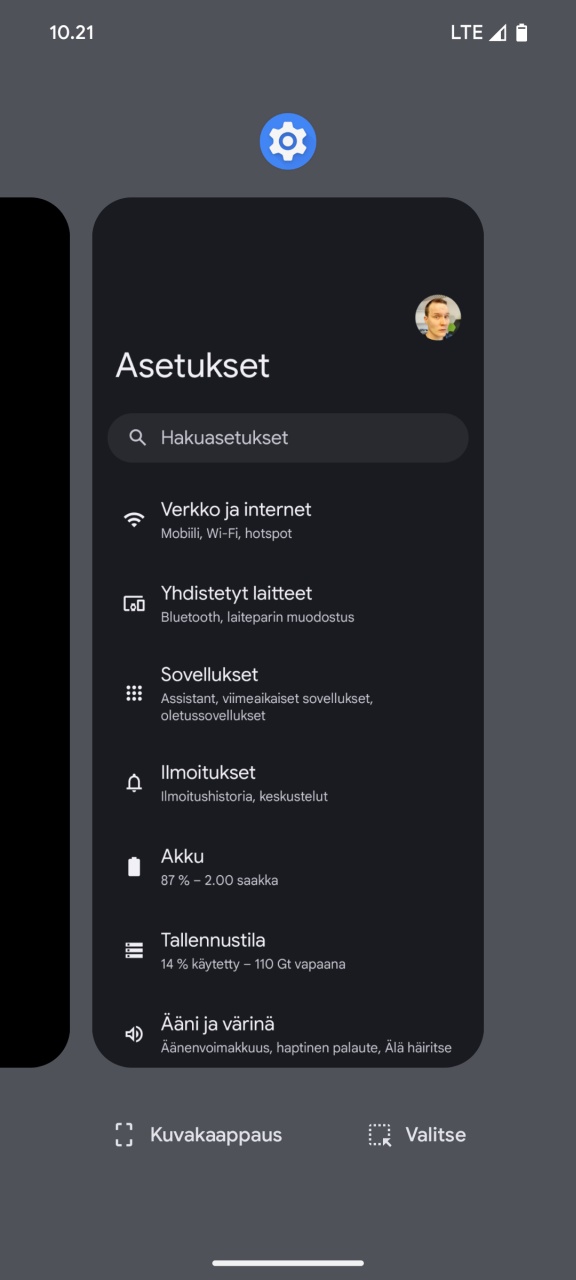576x1280 pixels.
Task: Tap the Settings gear app icon
Action: point(288,141)
